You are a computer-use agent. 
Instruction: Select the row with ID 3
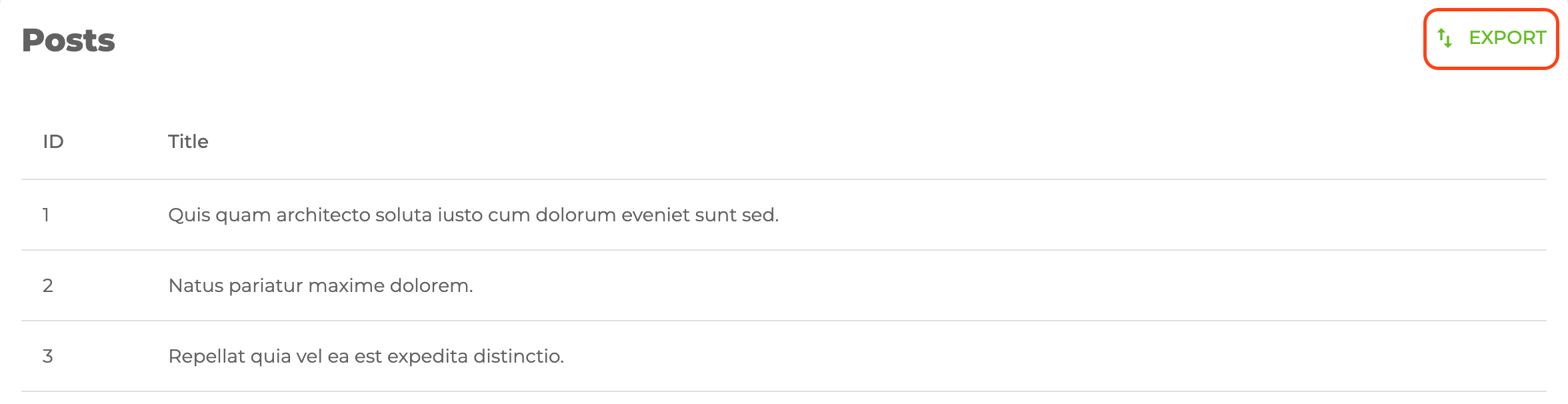click(467, 358)
